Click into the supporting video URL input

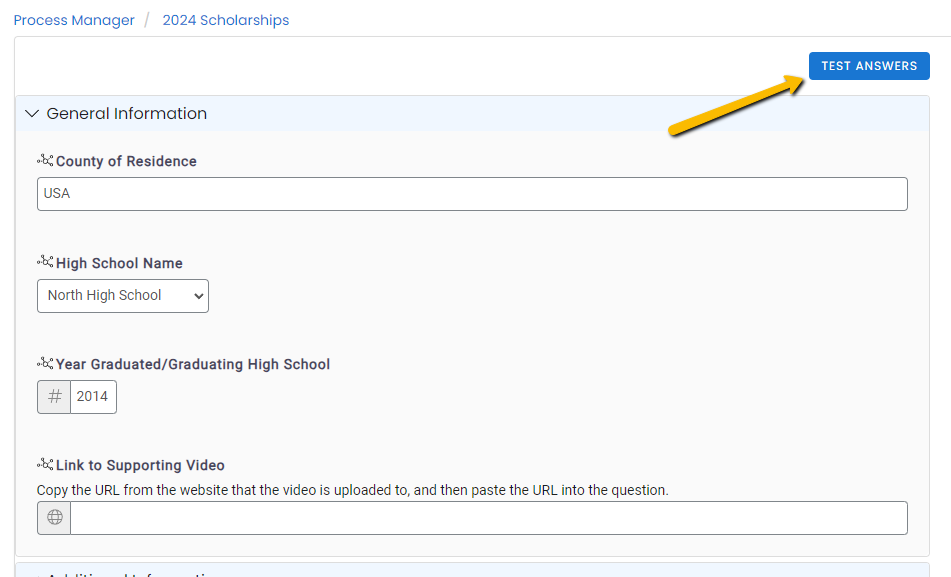click(488, 518)
